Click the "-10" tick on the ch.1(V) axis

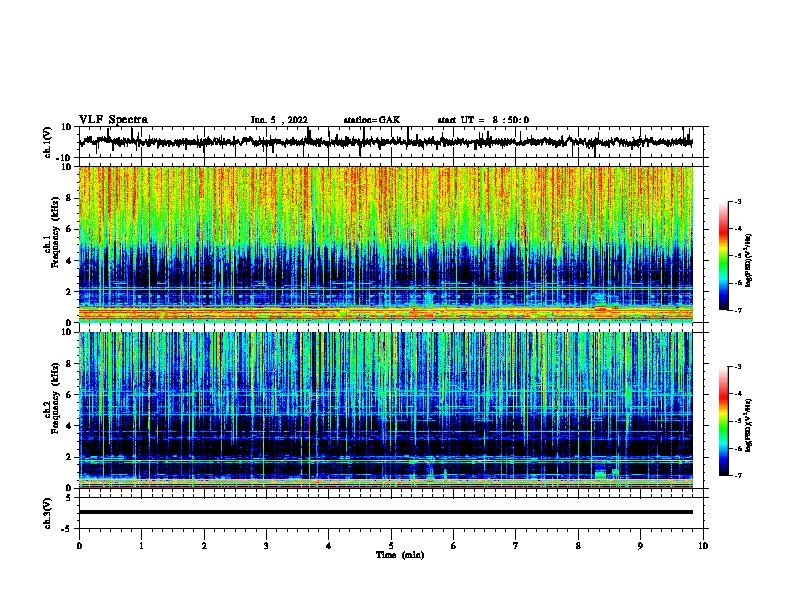65,158
